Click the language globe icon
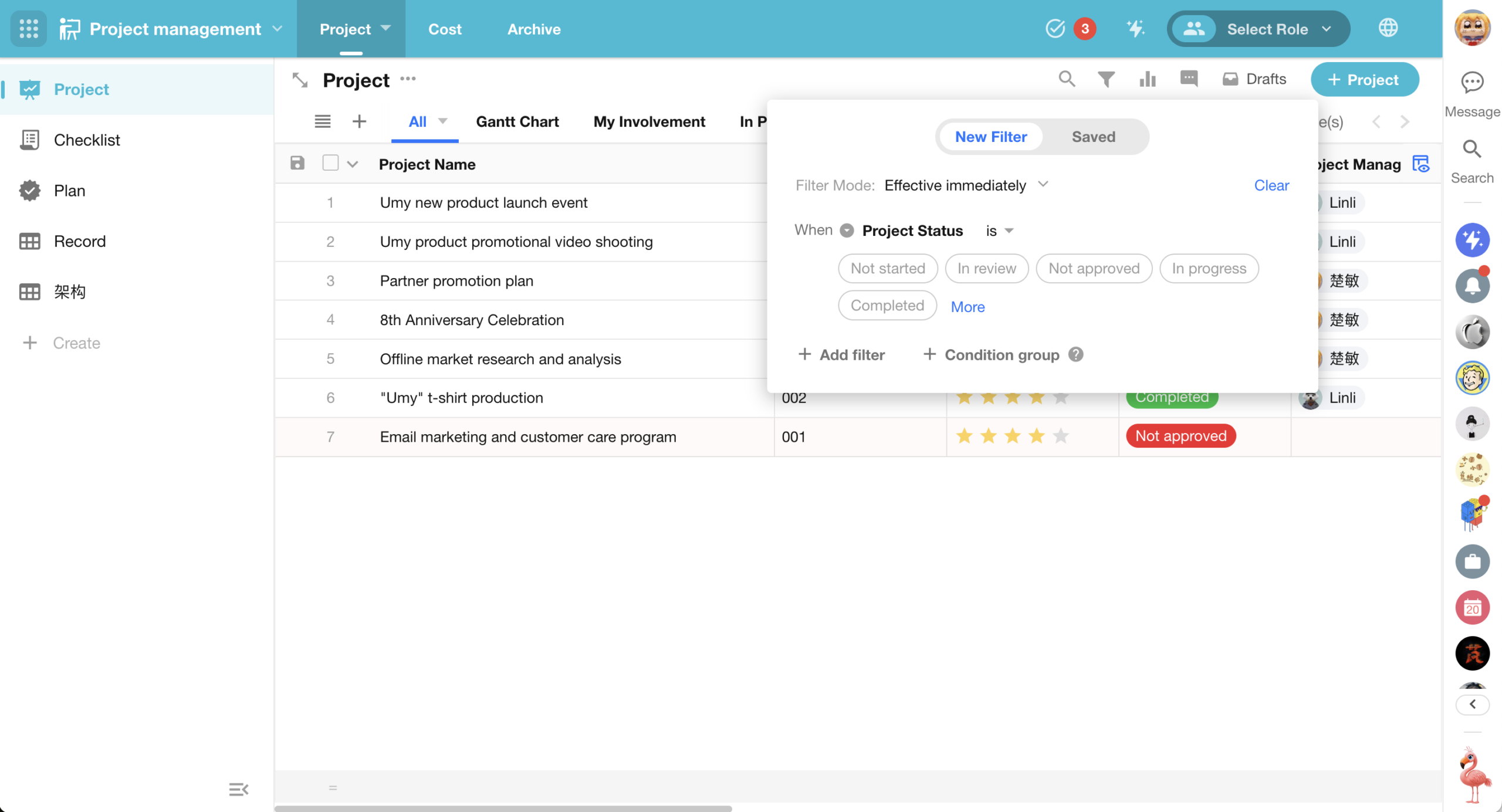This screenshot has height=812, width=1502. [x=1388, y=28]
